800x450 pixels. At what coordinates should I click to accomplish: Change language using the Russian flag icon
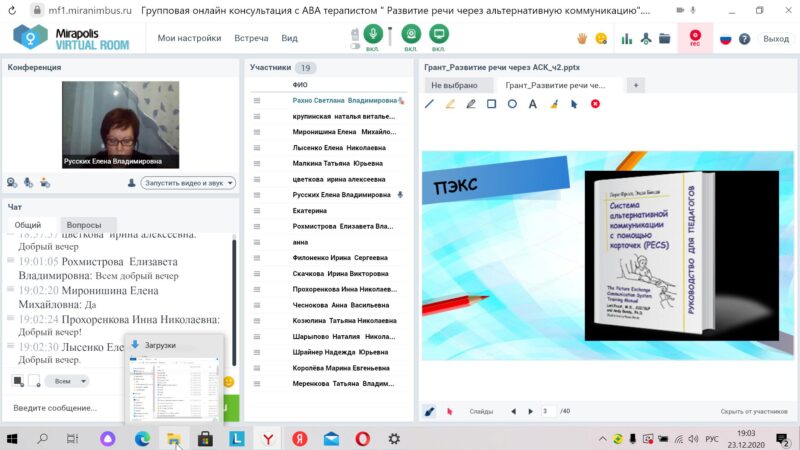point(726,39)
